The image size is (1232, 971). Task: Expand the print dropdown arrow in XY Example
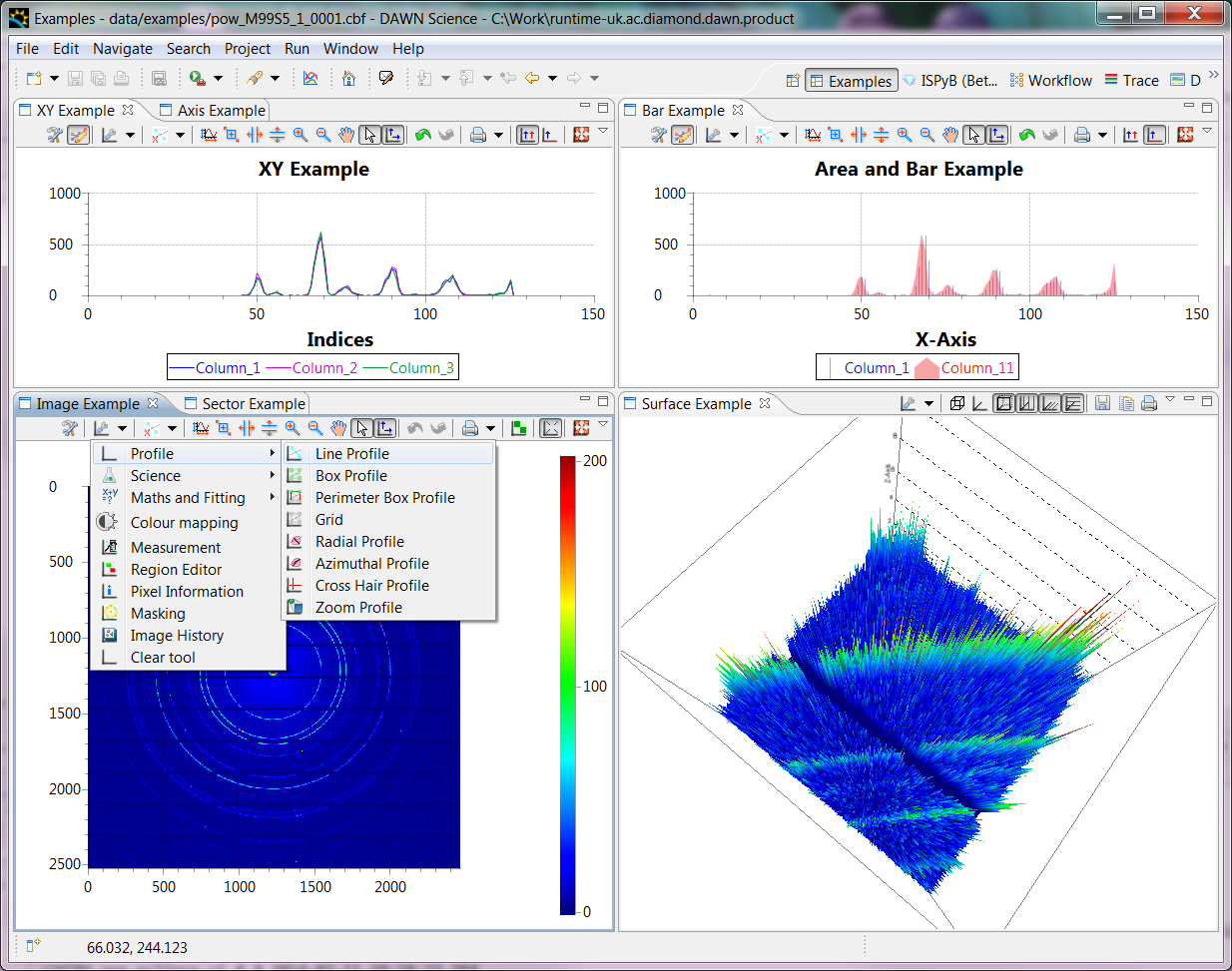click(x=498, y=135)
